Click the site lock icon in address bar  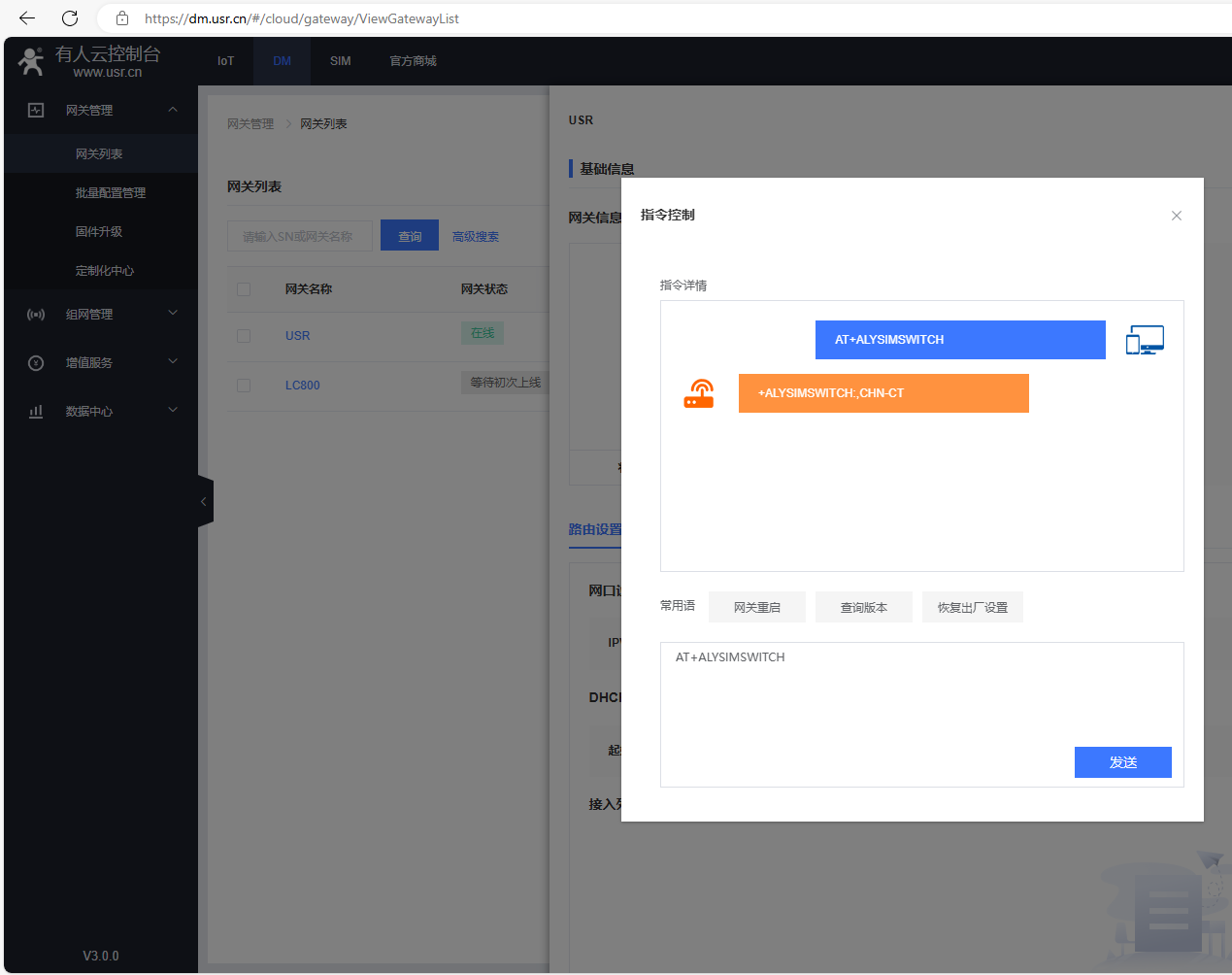[122, 18]
